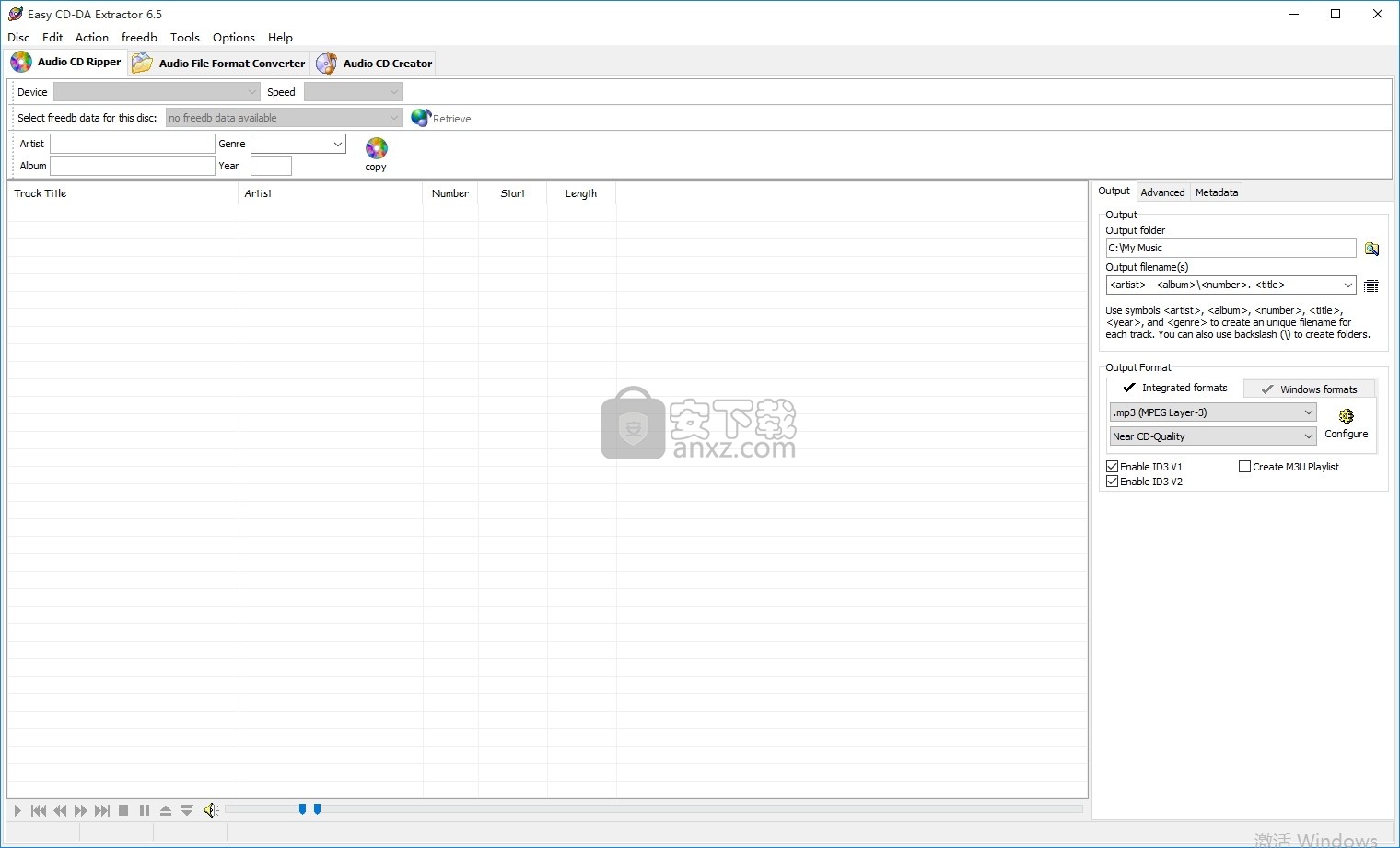
Task: Click the copy CD icon
Action: click(x=377, y=148)
